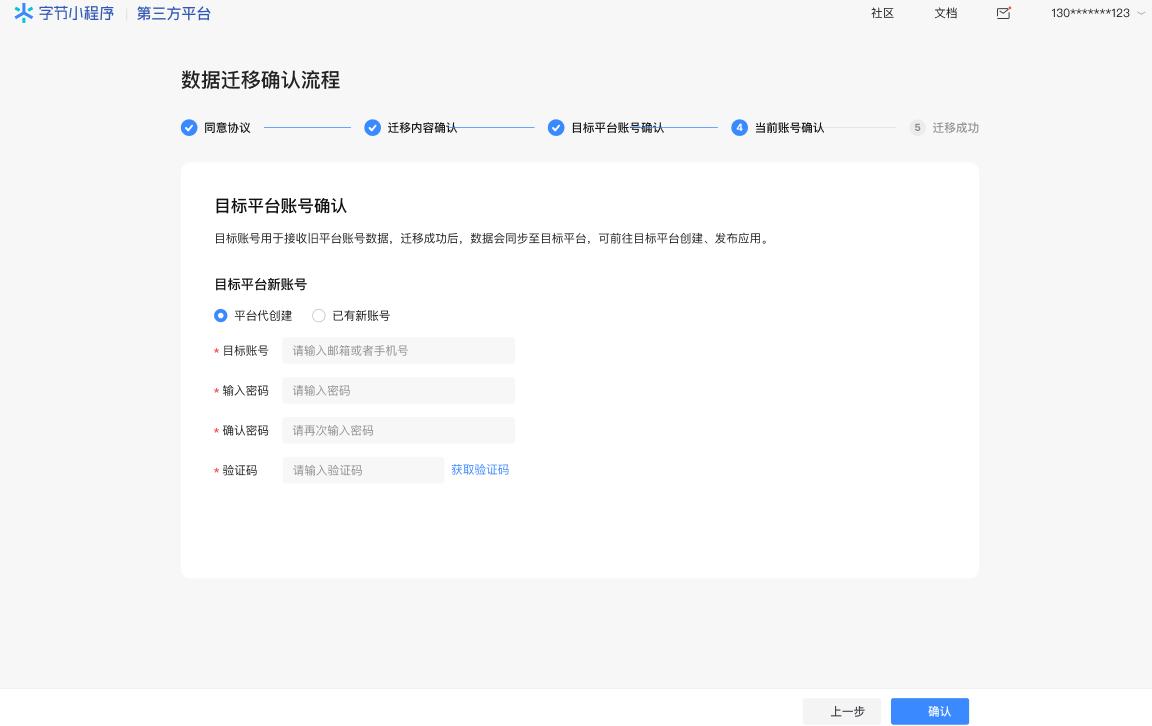This screenshot has width=1152, height=726.
Task: Click step 4 当前账号确认 number circle
Action: [x=740, y=128]
